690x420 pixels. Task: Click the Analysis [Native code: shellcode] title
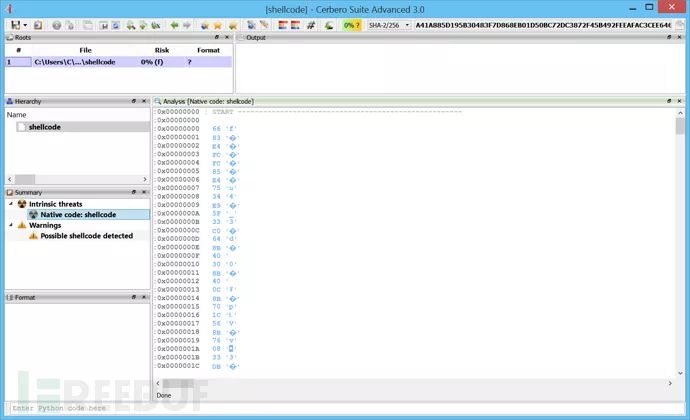pos(208,101)
